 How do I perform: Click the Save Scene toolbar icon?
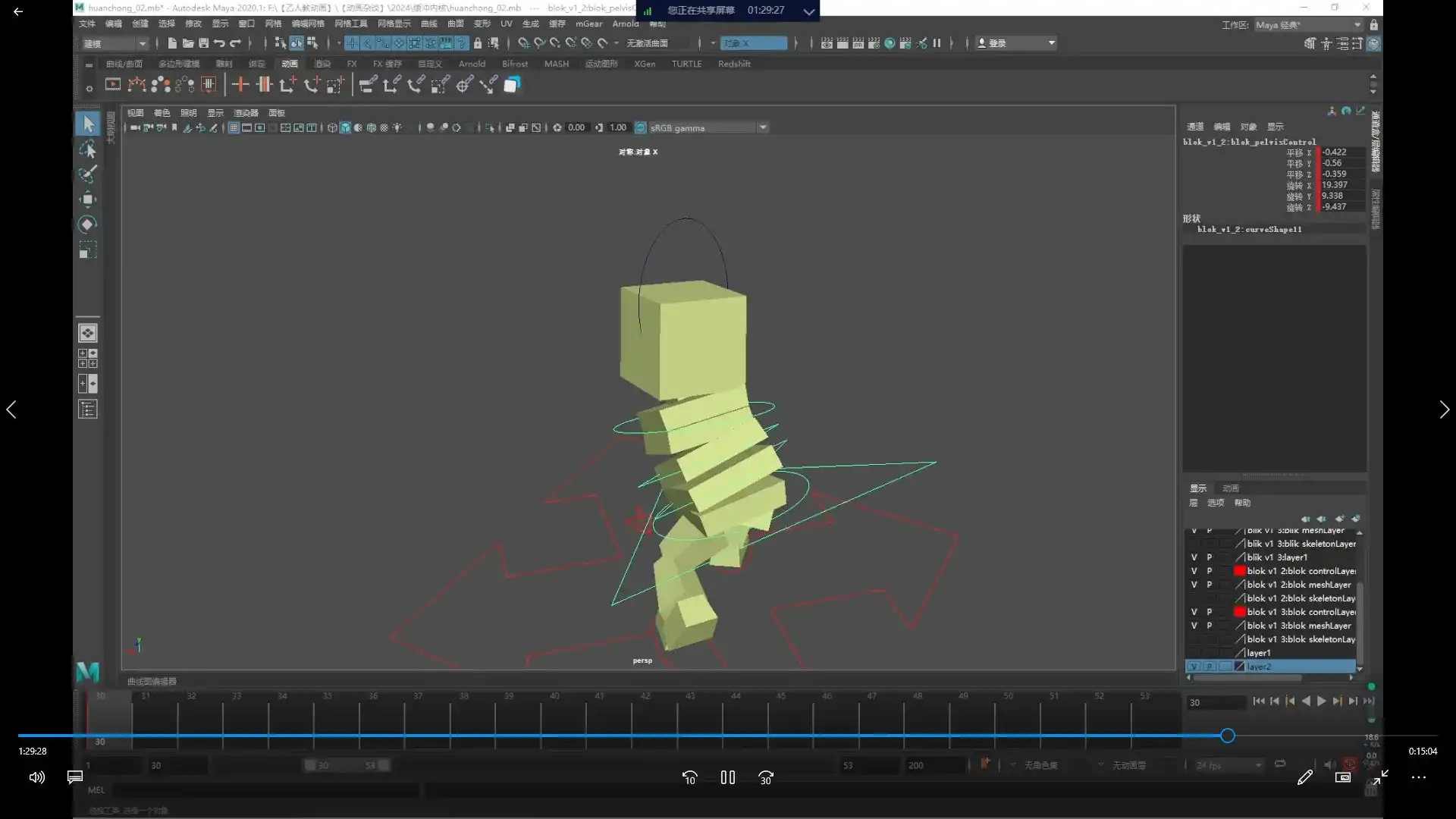coord(203,43)
